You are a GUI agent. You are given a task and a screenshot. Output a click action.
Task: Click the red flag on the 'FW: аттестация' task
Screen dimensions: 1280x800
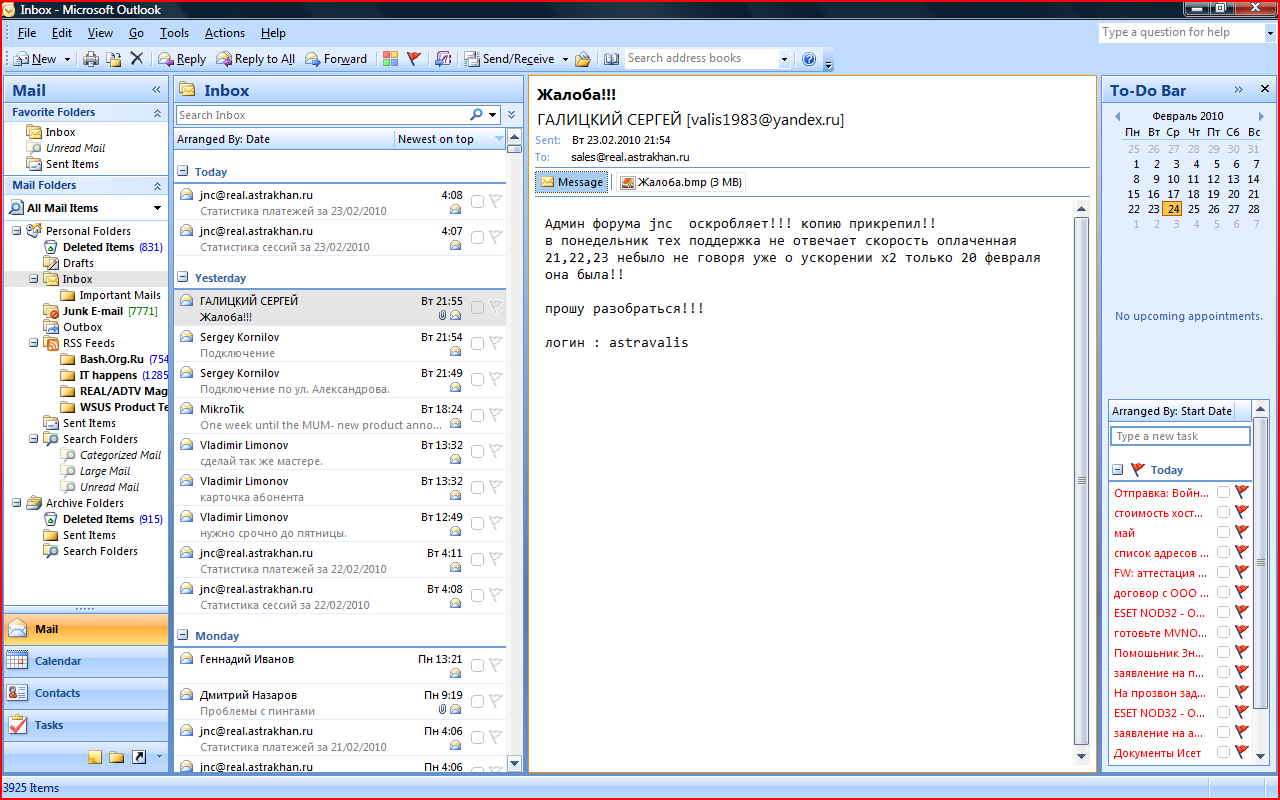point(1242,573)
